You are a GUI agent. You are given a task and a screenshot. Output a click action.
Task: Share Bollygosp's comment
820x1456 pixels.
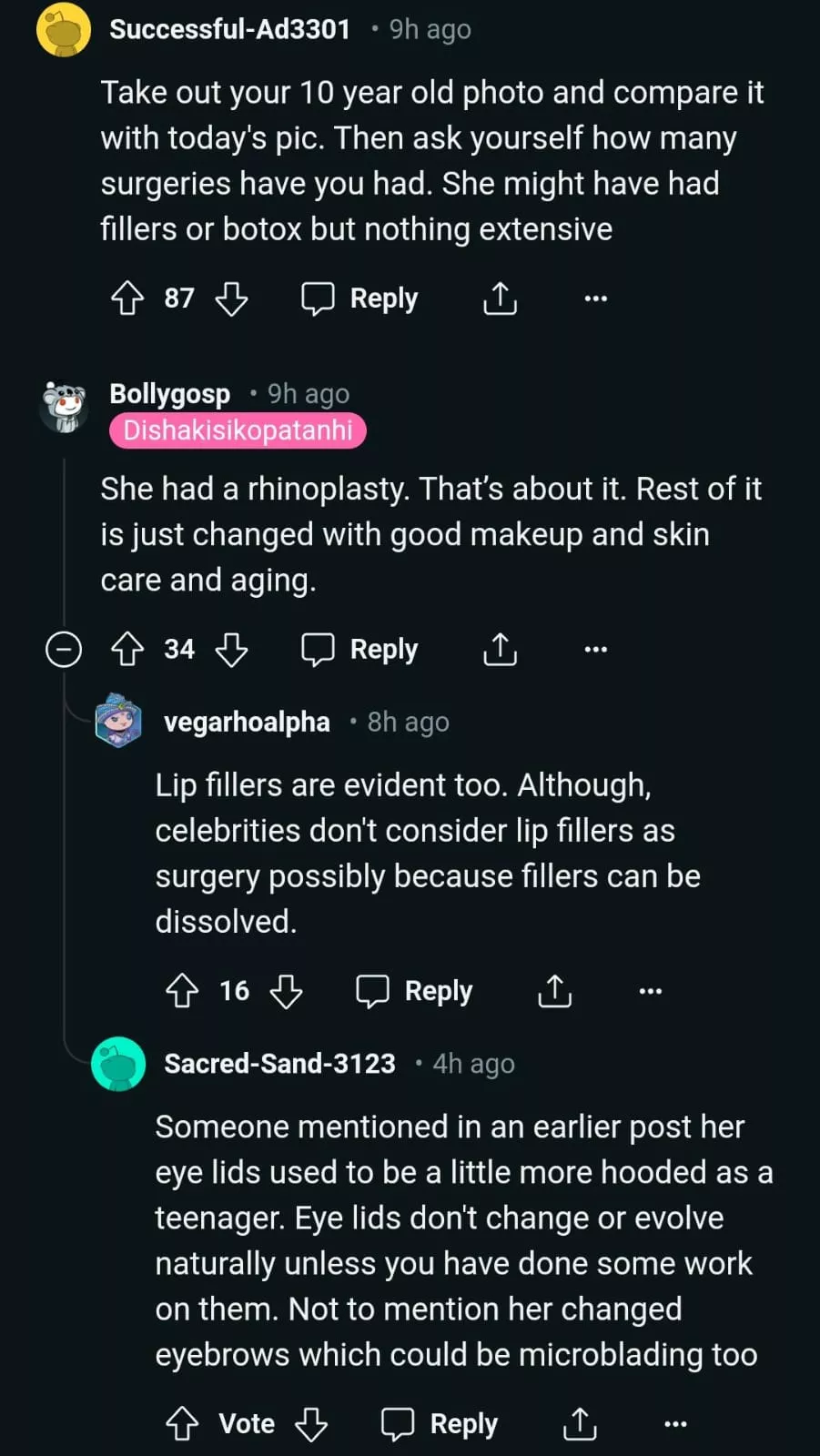[x=500, y=650]
